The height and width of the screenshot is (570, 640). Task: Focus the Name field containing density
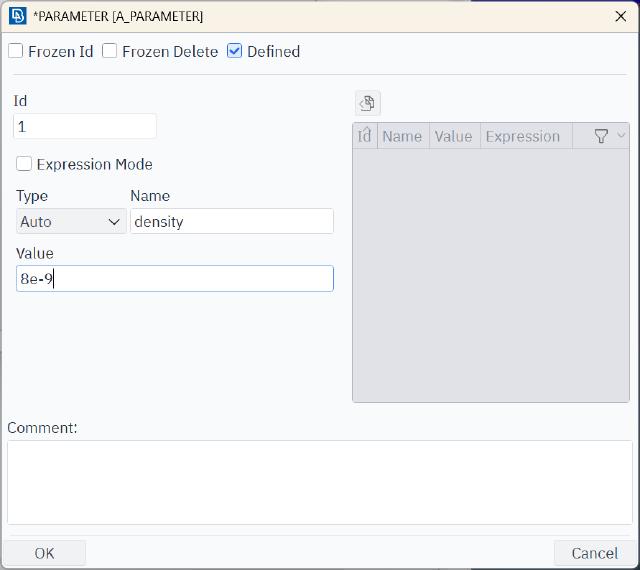(x=231, y=222)
